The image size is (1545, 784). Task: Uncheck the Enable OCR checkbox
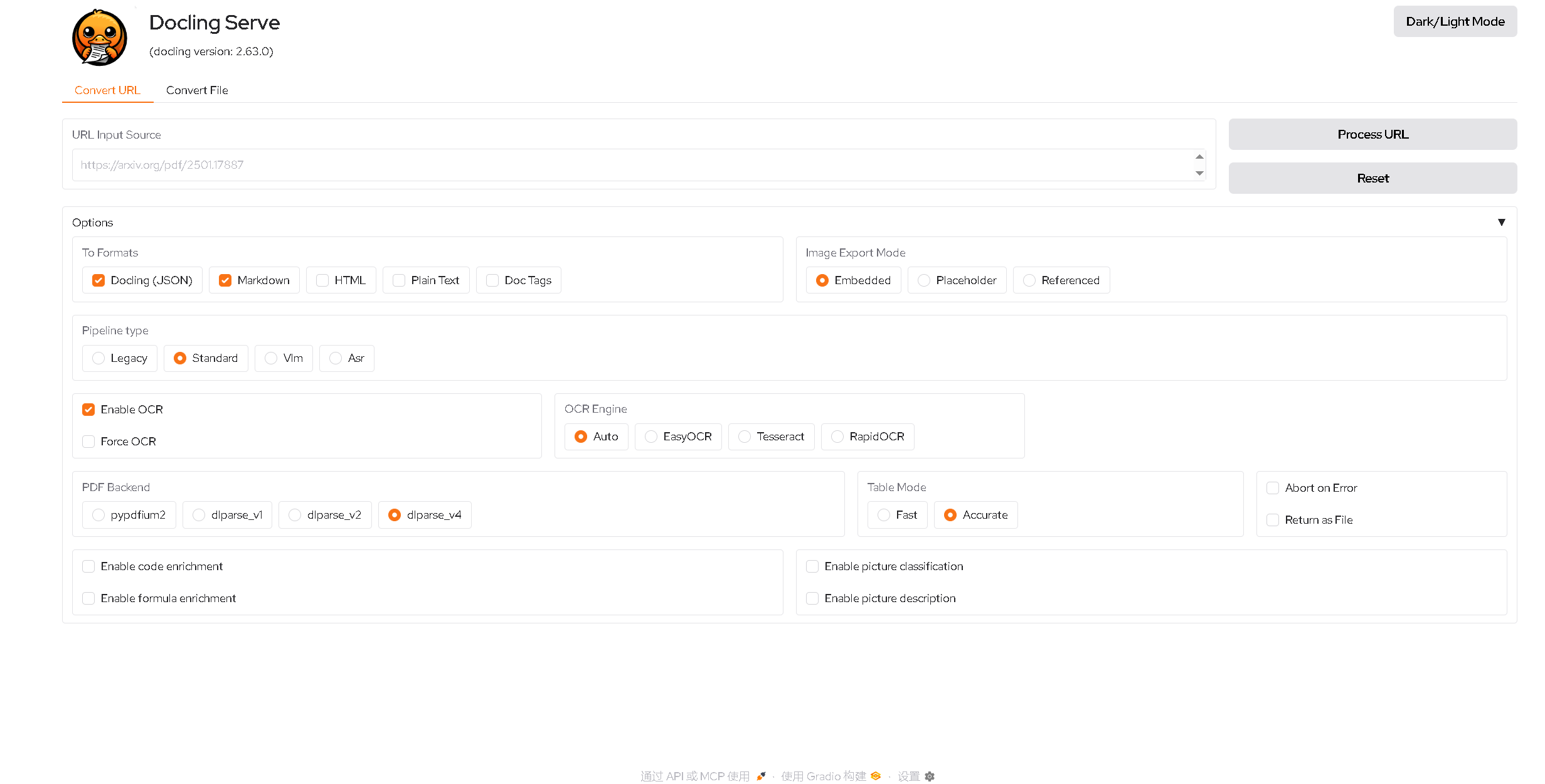tap(88, 410)
